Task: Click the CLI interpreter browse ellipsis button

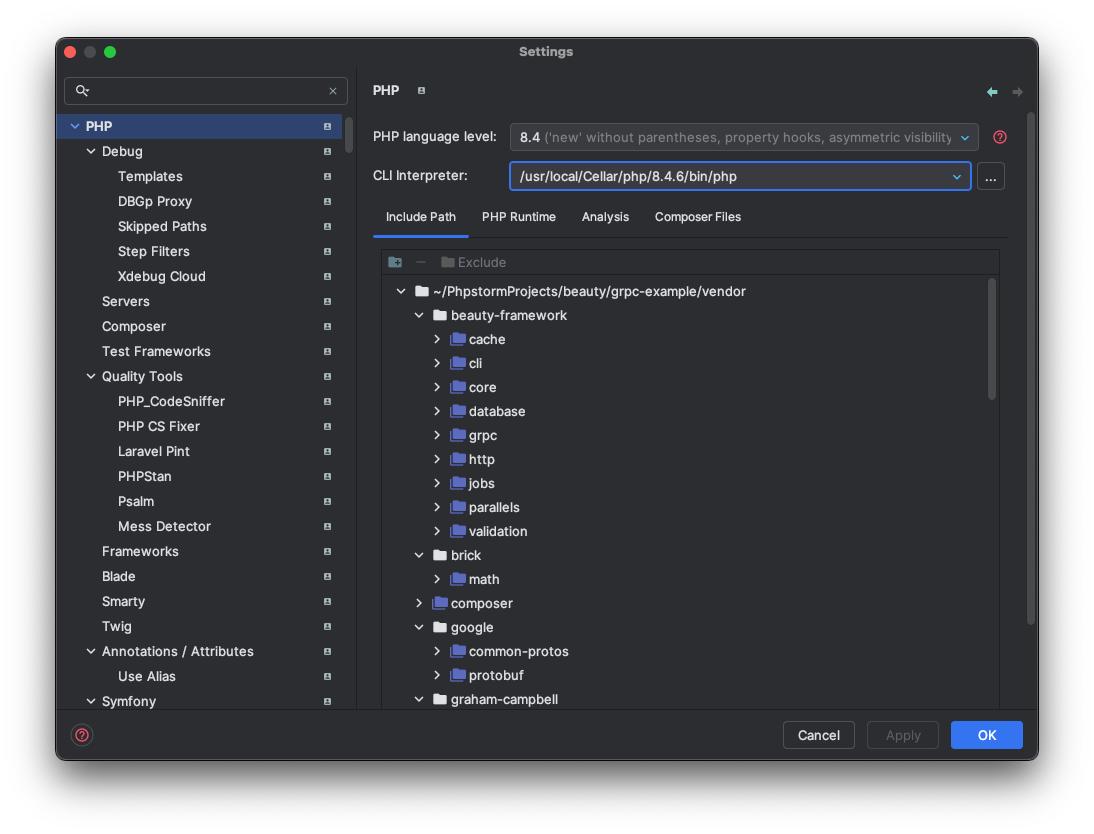Action: (x=991, y=177)
